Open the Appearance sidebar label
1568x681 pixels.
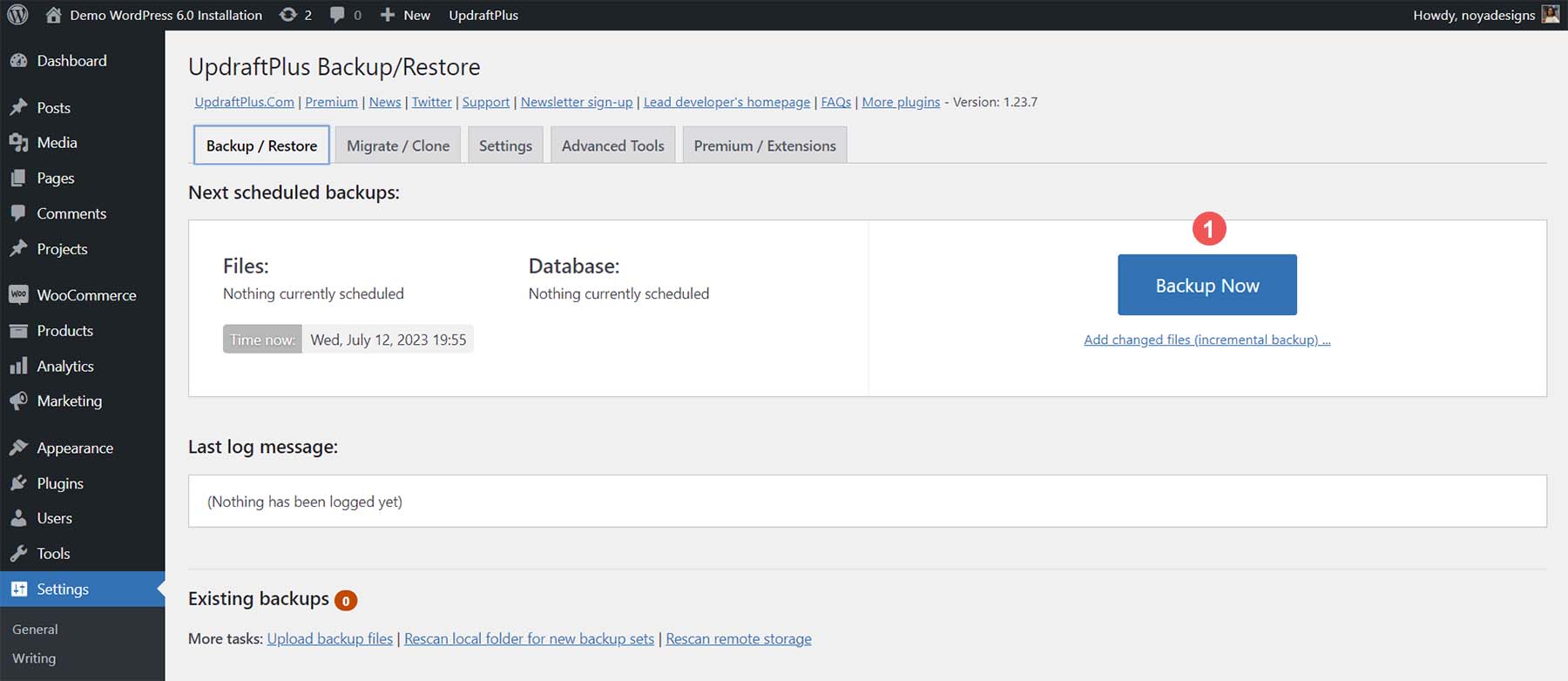coord(75,448)
